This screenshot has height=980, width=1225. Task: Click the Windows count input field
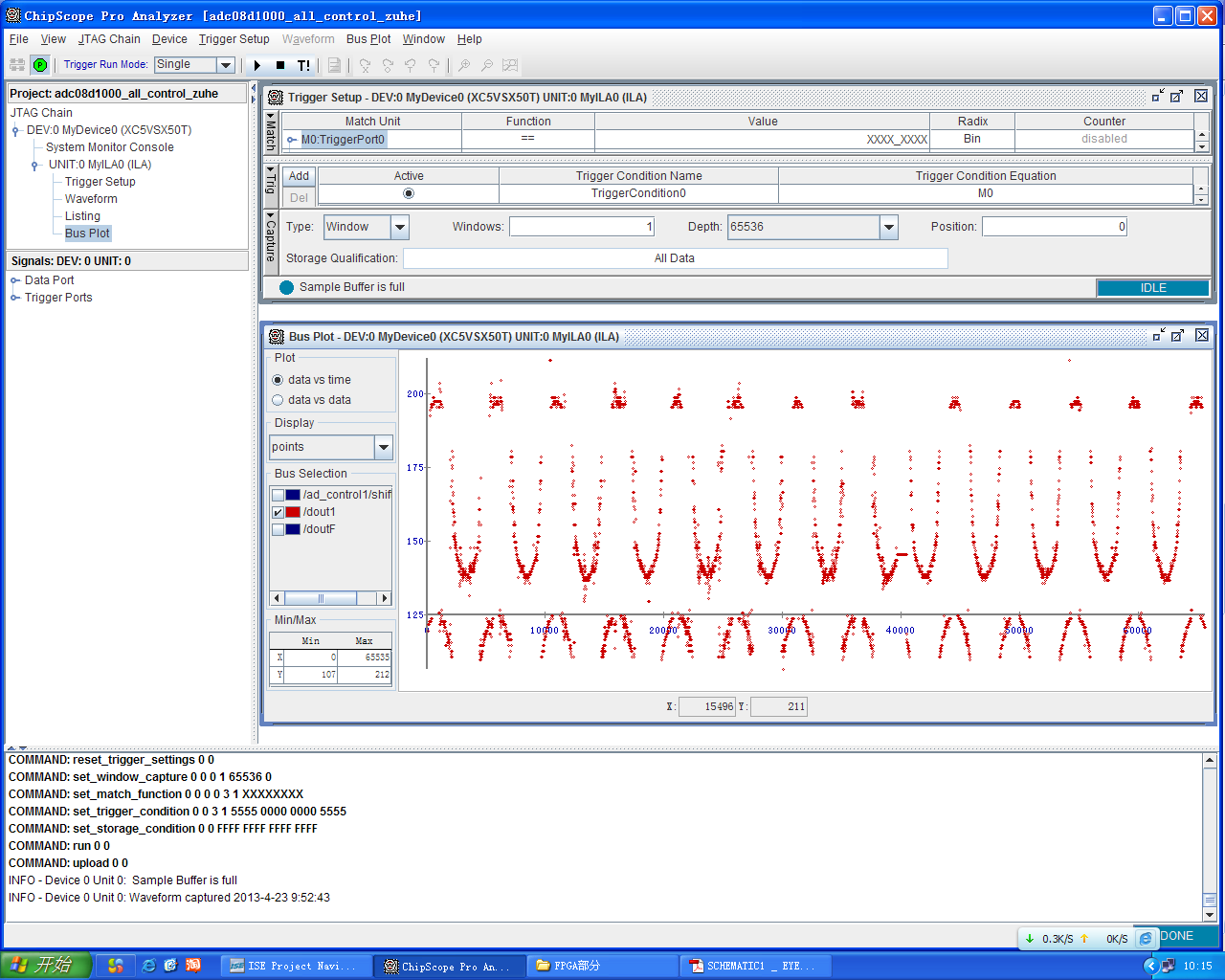582,227
